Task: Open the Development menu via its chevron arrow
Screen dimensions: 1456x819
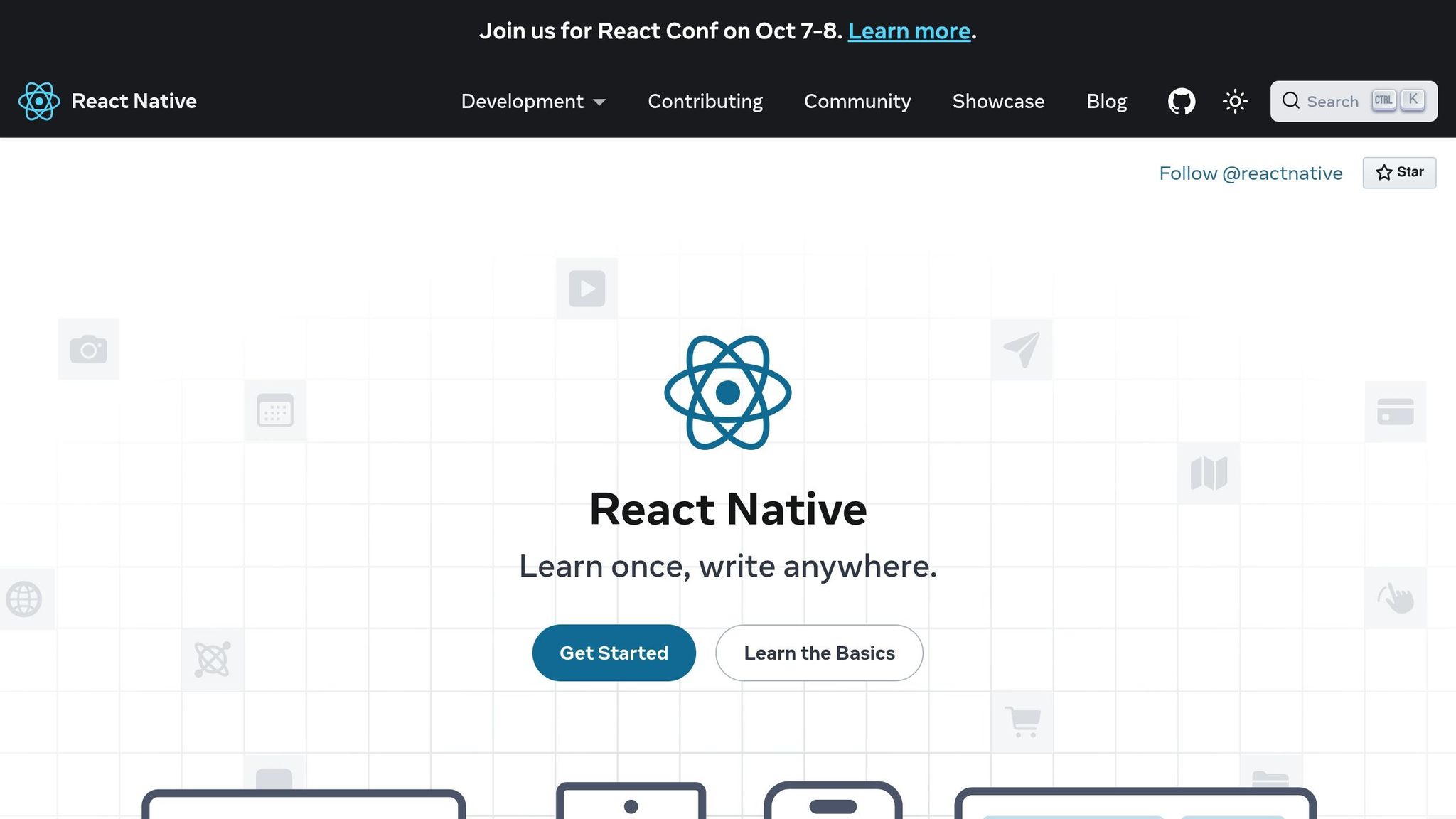Action: point(601,102)
